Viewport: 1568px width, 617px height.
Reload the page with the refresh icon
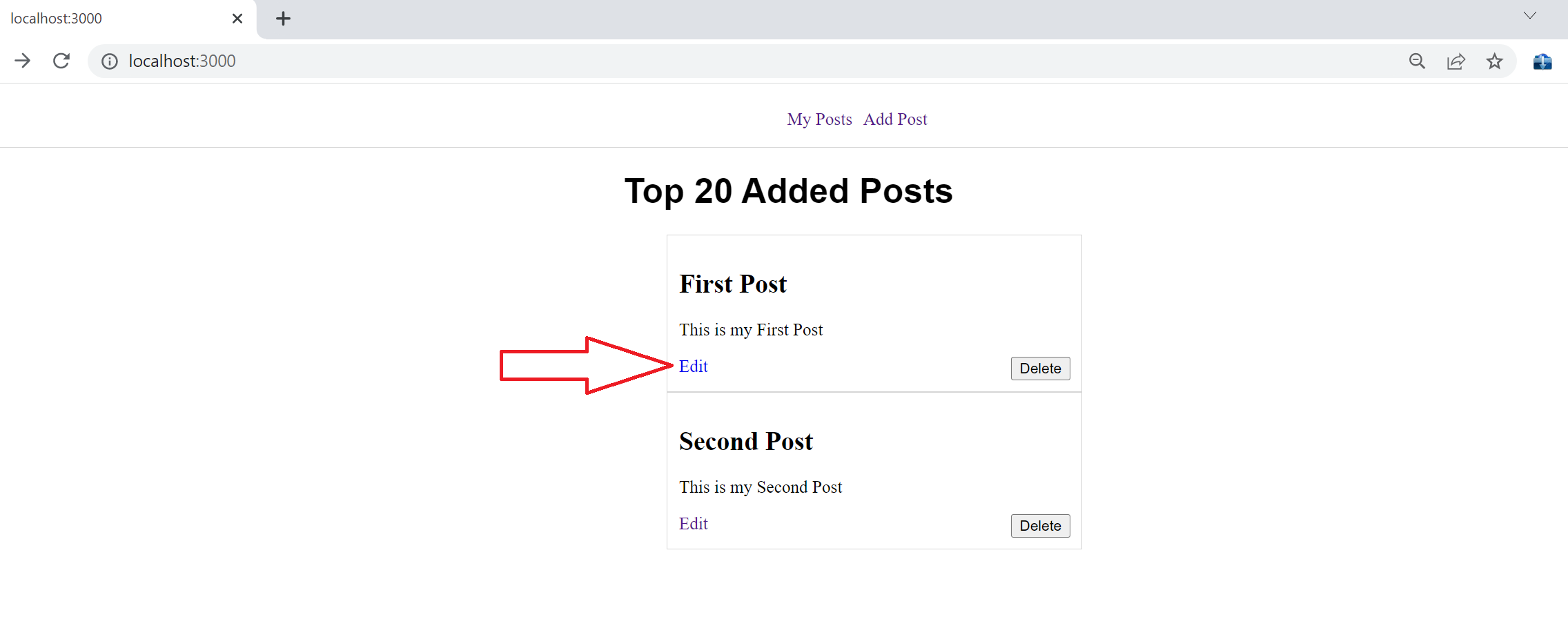pyautogui.click(x=61, y=61)
